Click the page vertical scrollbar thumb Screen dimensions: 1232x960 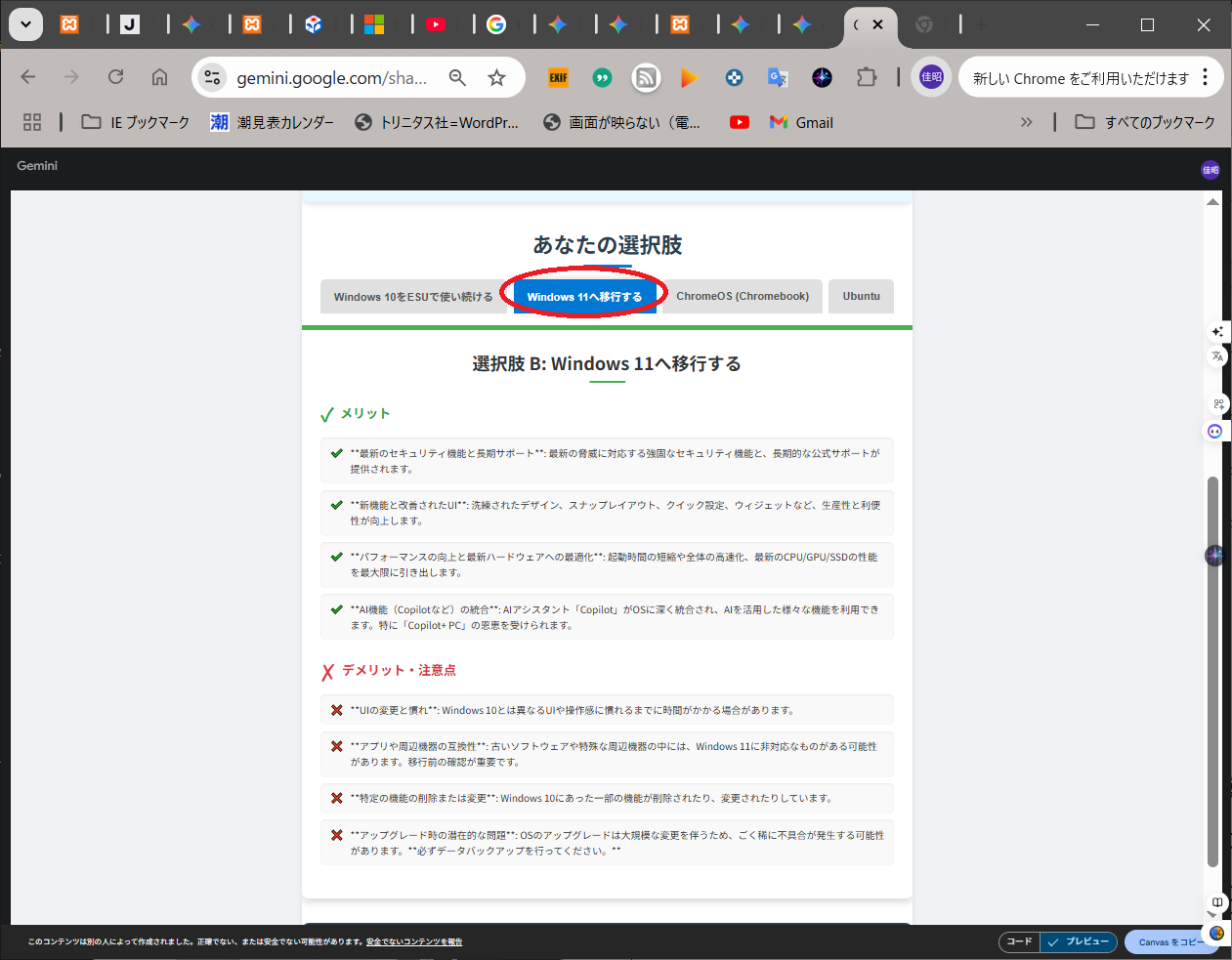[x=1212, y=672]
